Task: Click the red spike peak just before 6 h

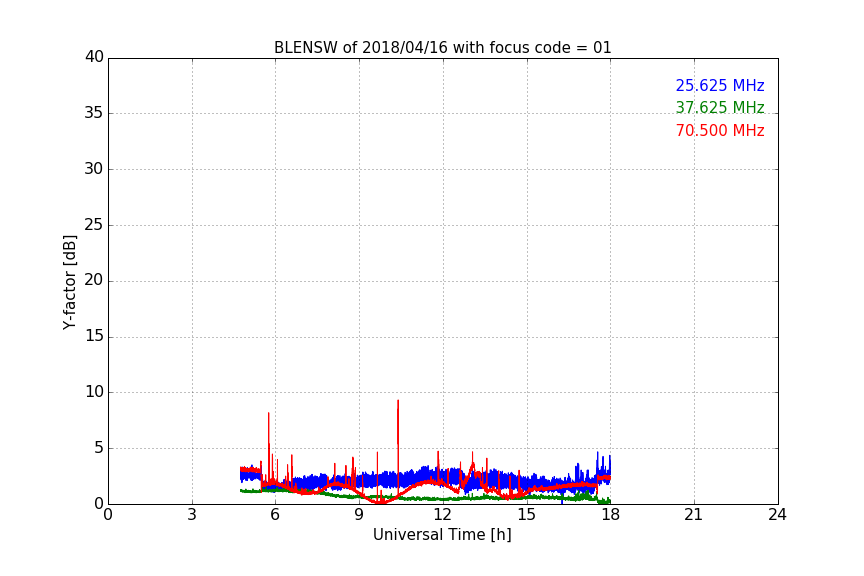Action: click(x=268, y=413)
